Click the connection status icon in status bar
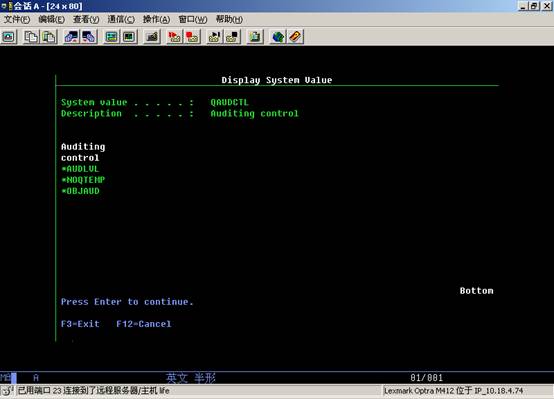Screen dimensions: 554x399 coord(7,391)
